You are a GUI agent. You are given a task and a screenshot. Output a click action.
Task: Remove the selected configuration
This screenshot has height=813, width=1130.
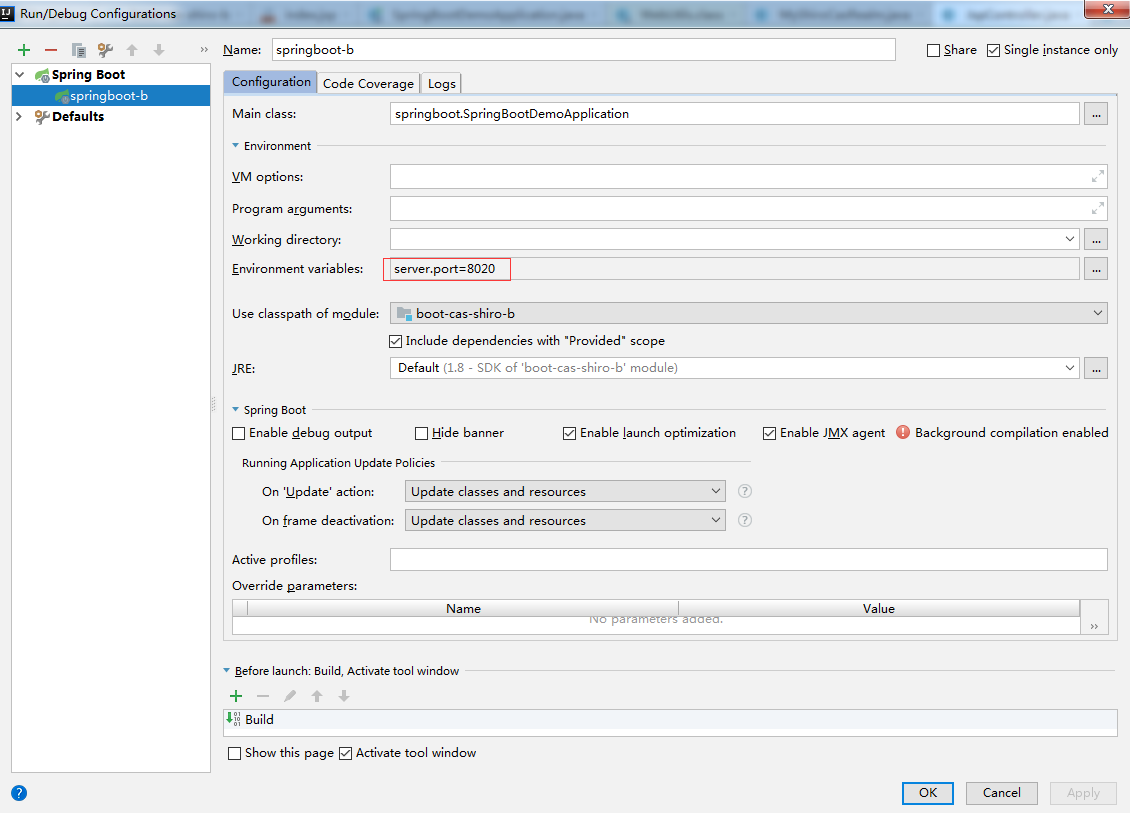tap(50, 49)
